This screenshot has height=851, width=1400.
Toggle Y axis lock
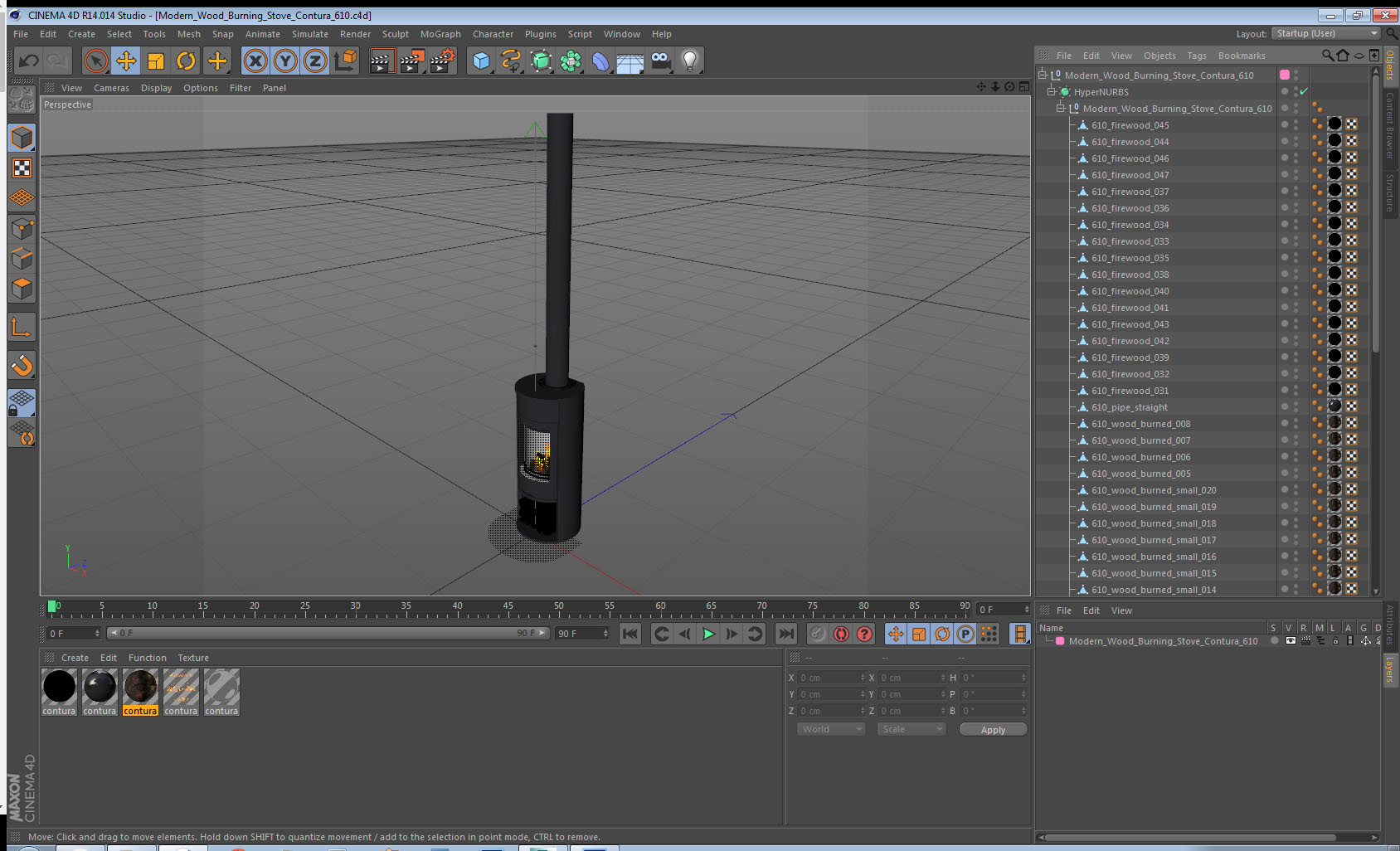tap(285, 61)
